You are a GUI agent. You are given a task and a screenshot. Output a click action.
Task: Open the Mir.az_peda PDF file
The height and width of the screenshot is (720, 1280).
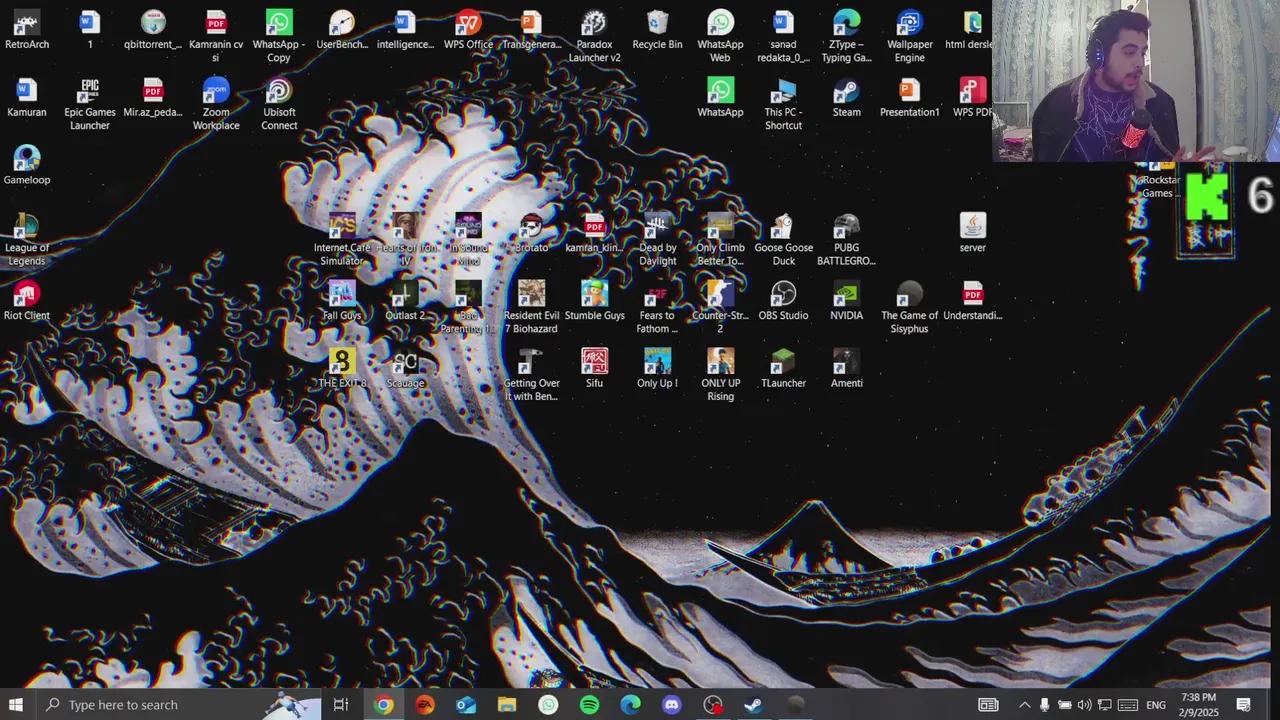pyautogui.click(x=153, y=98)
